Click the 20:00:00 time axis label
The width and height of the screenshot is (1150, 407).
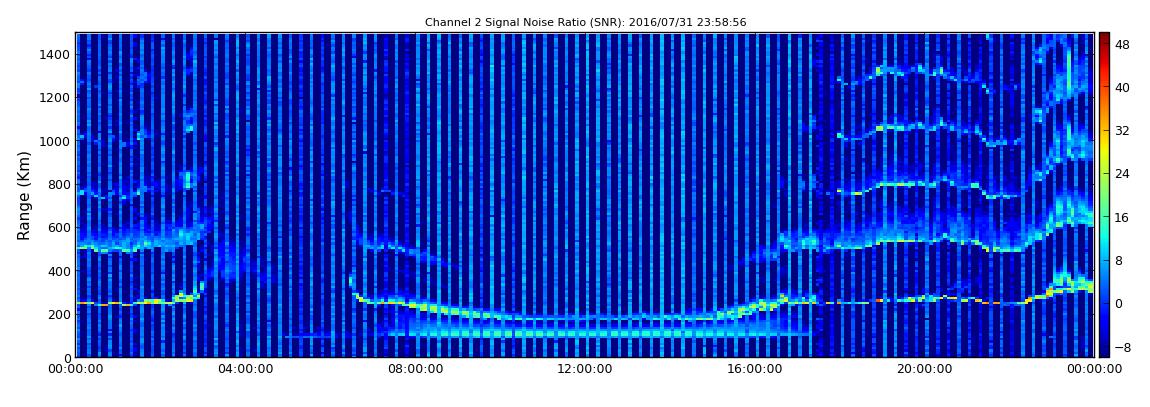[x=926, y=370]
